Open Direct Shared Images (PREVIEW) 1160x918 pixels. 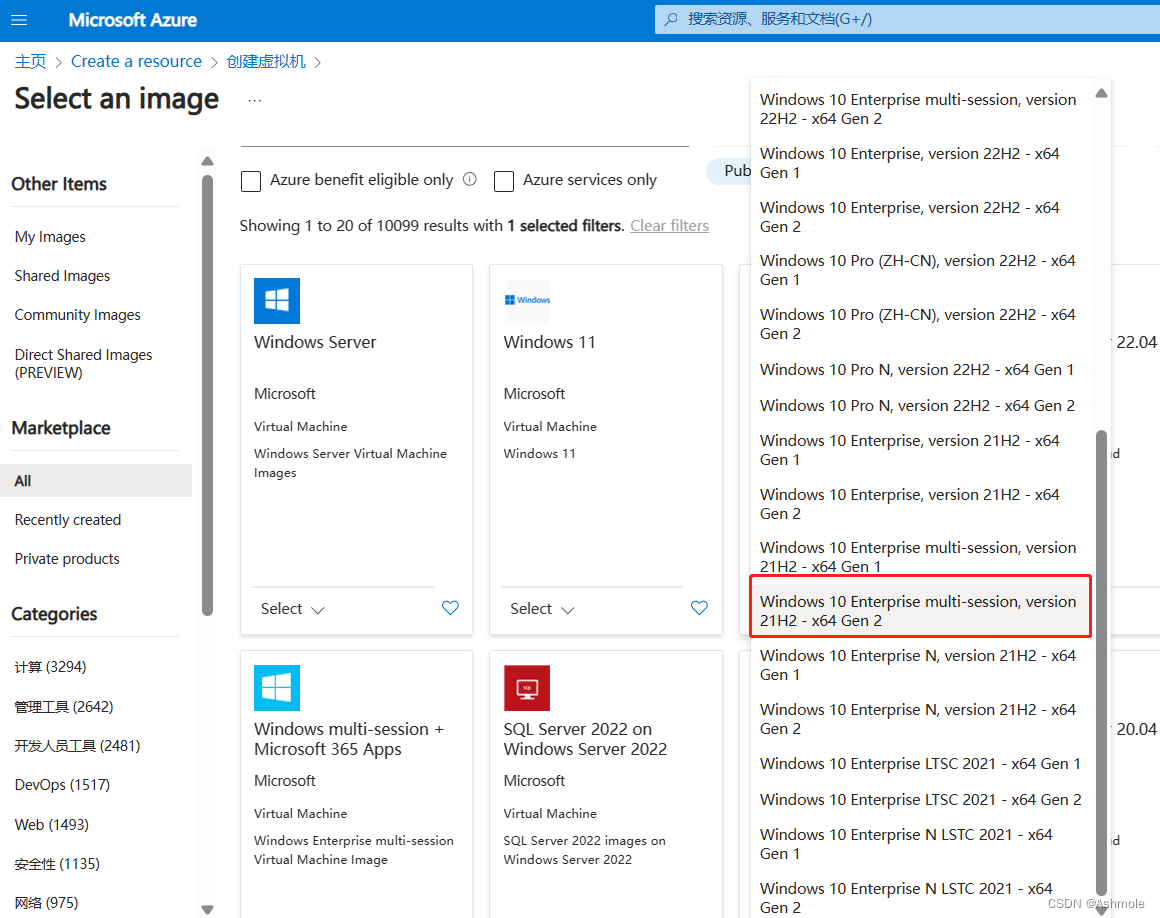tap(84, 363)
